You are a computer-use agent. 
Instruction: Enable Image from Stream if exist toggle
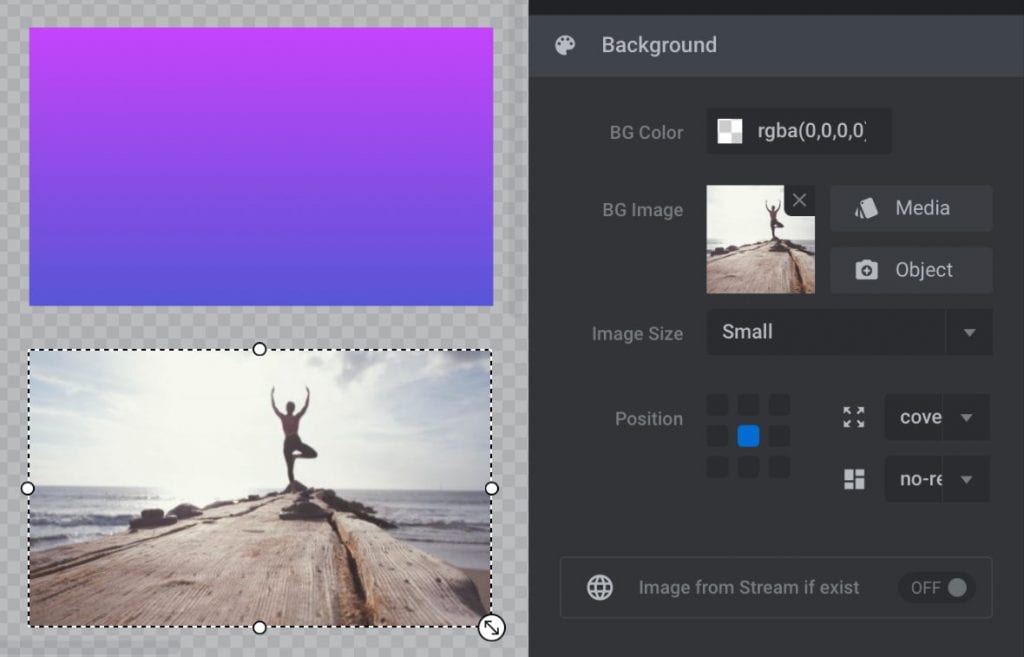pos(936,588)
